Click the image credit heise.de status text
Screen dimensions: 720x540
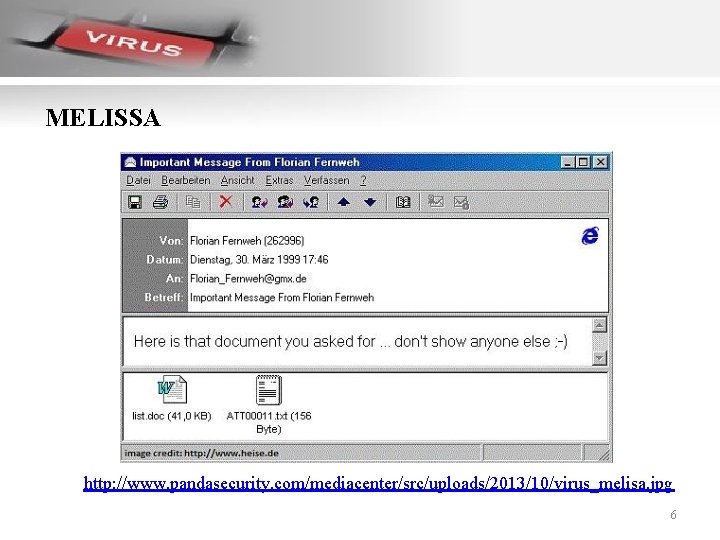pos(202,453)
